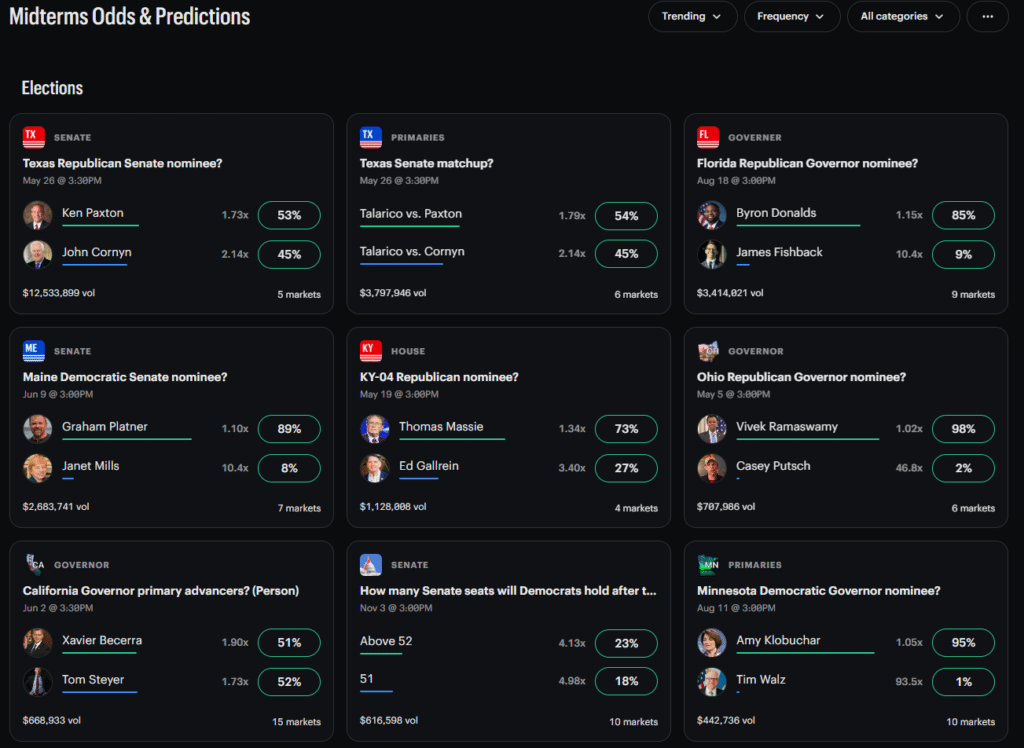Viewport: 1024px width, 748px height.
Task: Click Byron Donalds avatar thumbnail
Action: (x=711, y=215)
